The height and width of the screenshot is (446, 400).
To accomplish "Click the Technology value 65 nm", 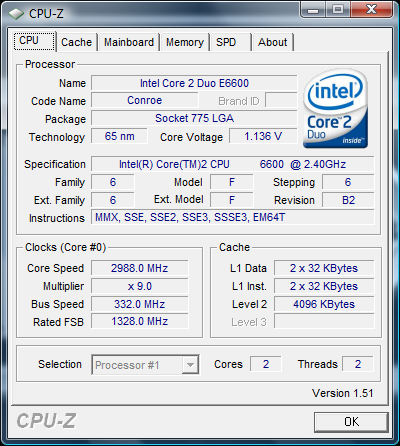I will (119, 136).
